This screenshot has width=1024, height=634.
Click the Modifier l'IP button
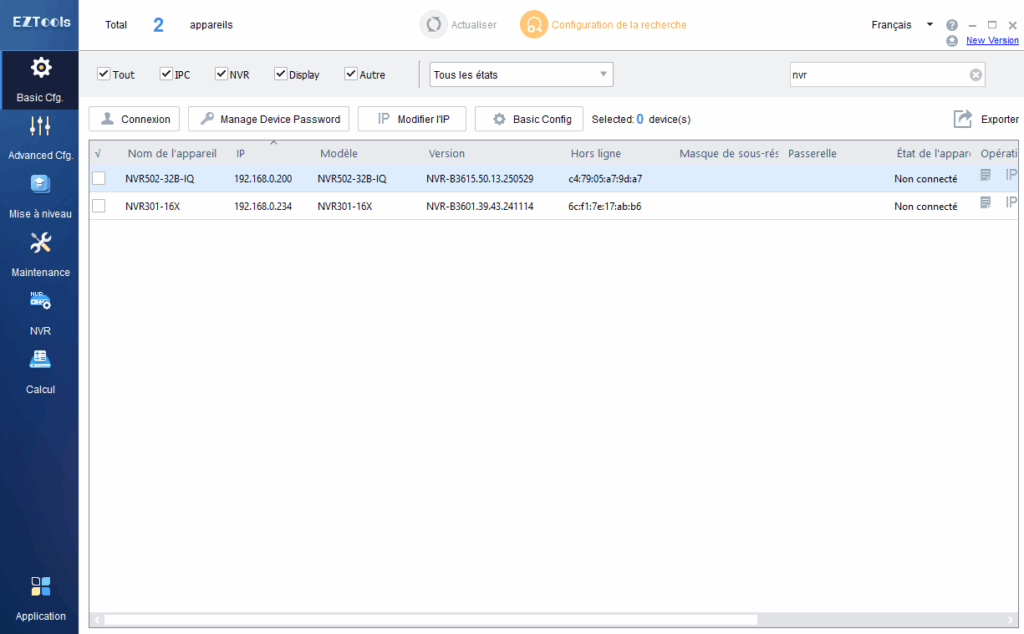412,119
